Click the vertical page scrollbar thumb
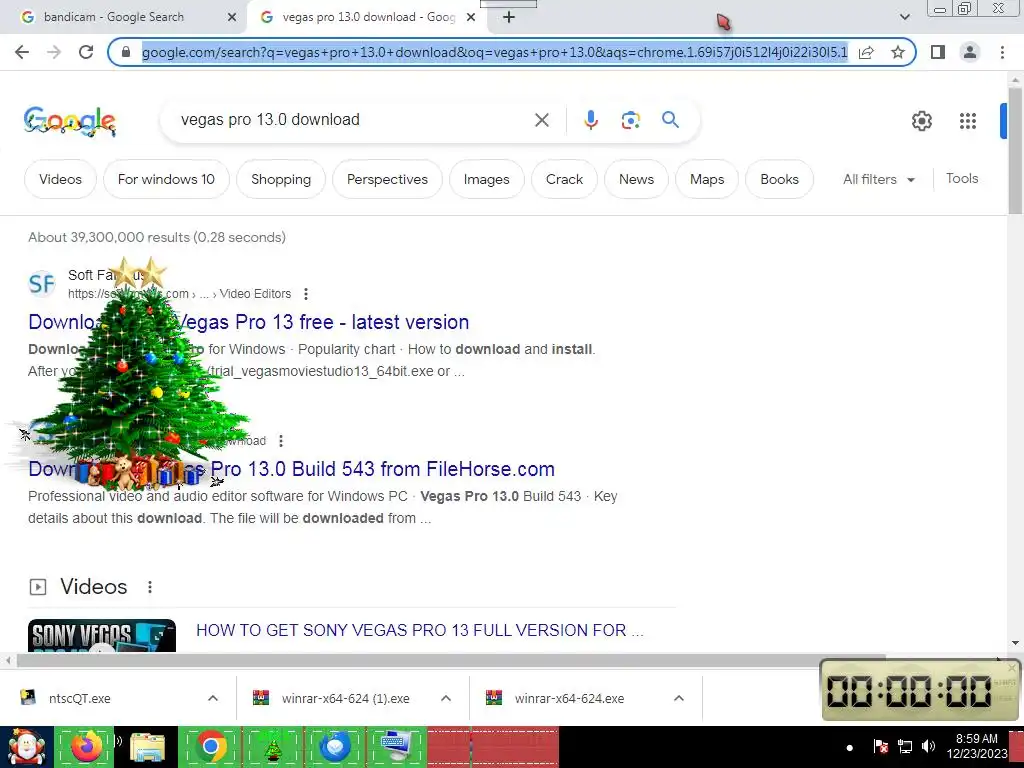Image resolution: width=1024 pixels, height=768 pixels. [x=1015, y=150]
